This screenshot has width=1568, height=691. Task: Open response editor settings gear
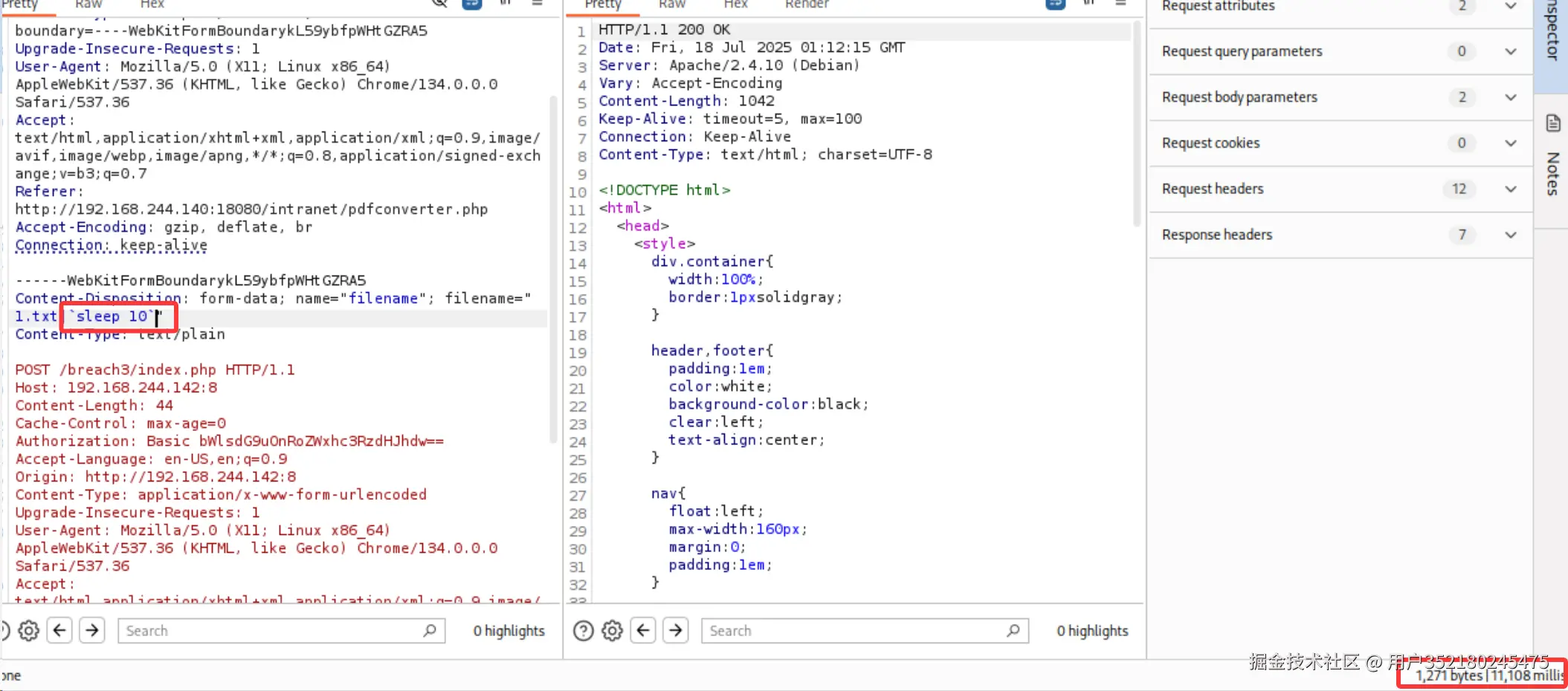[613, 631]
